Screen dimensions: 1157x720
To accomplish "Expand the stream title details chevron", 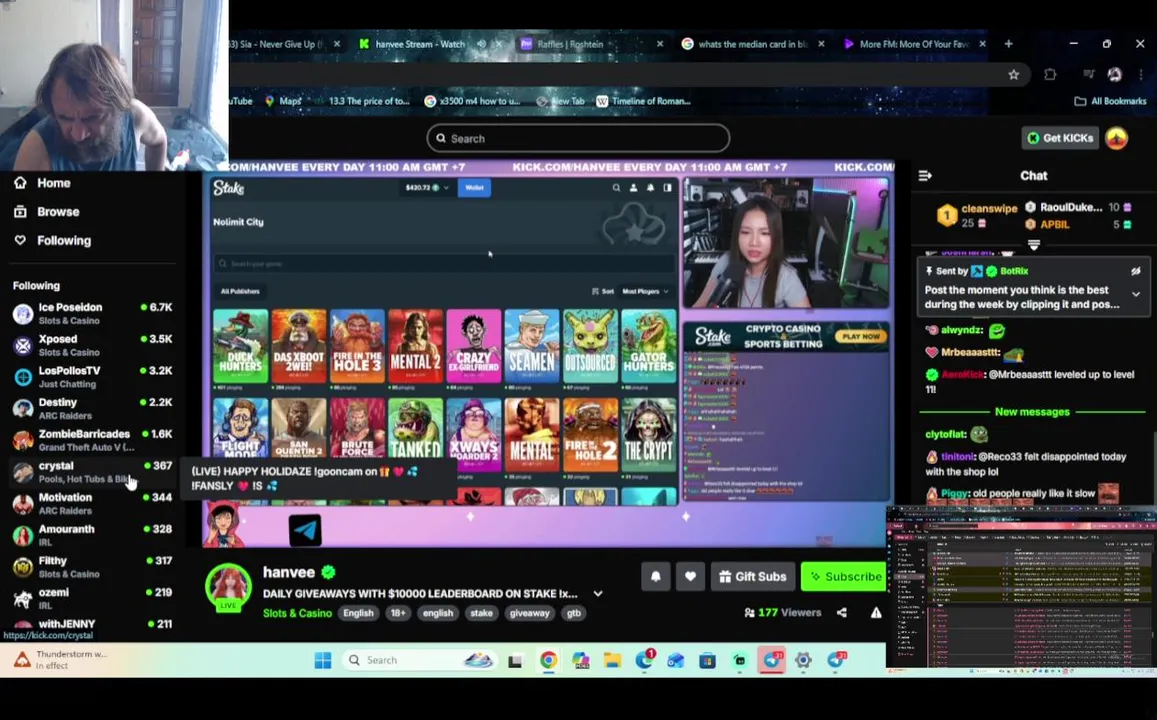I will tap(598, 594).
